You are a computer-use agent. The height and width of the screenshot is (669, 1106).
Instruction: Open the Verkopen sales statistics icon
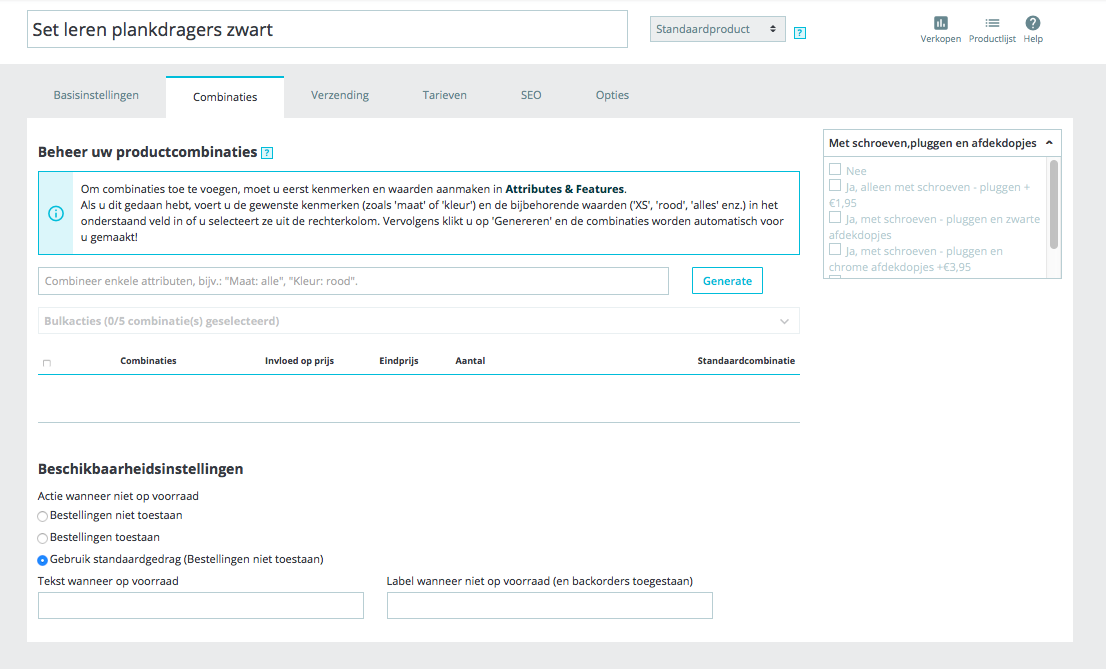click(940, 23)
